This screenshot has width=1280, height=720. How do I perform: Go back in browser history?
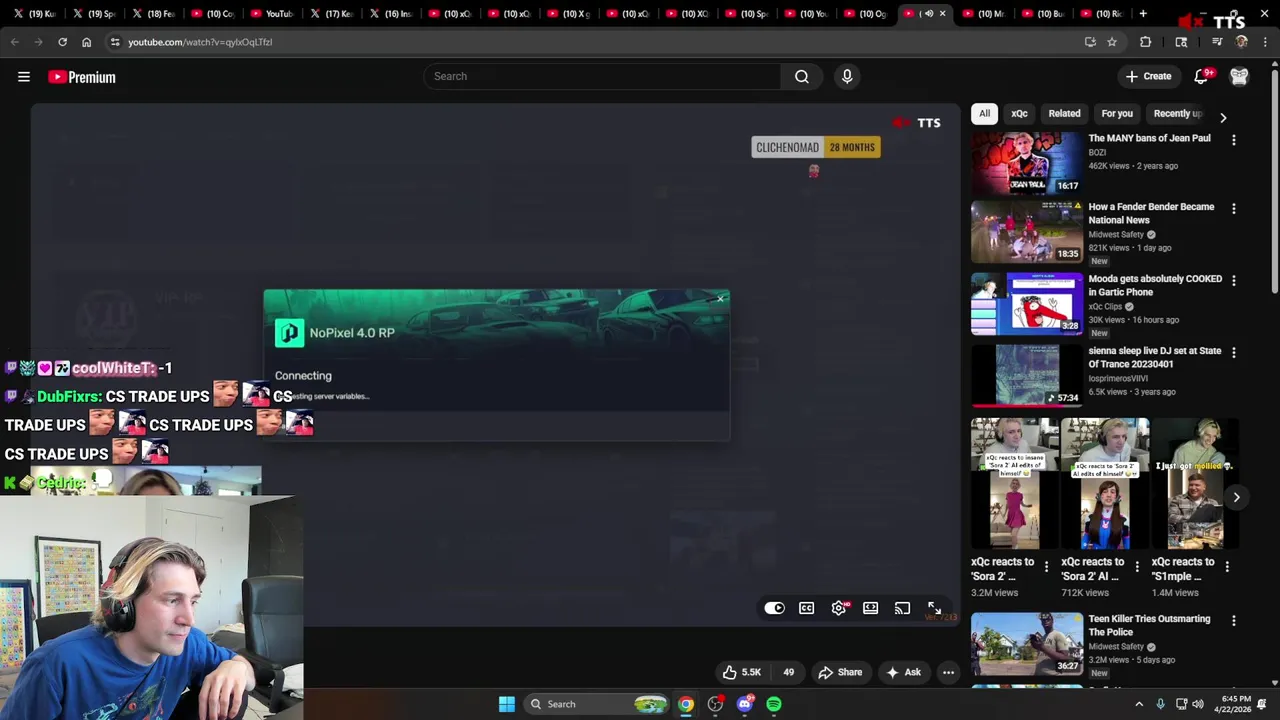coord(15,42)
